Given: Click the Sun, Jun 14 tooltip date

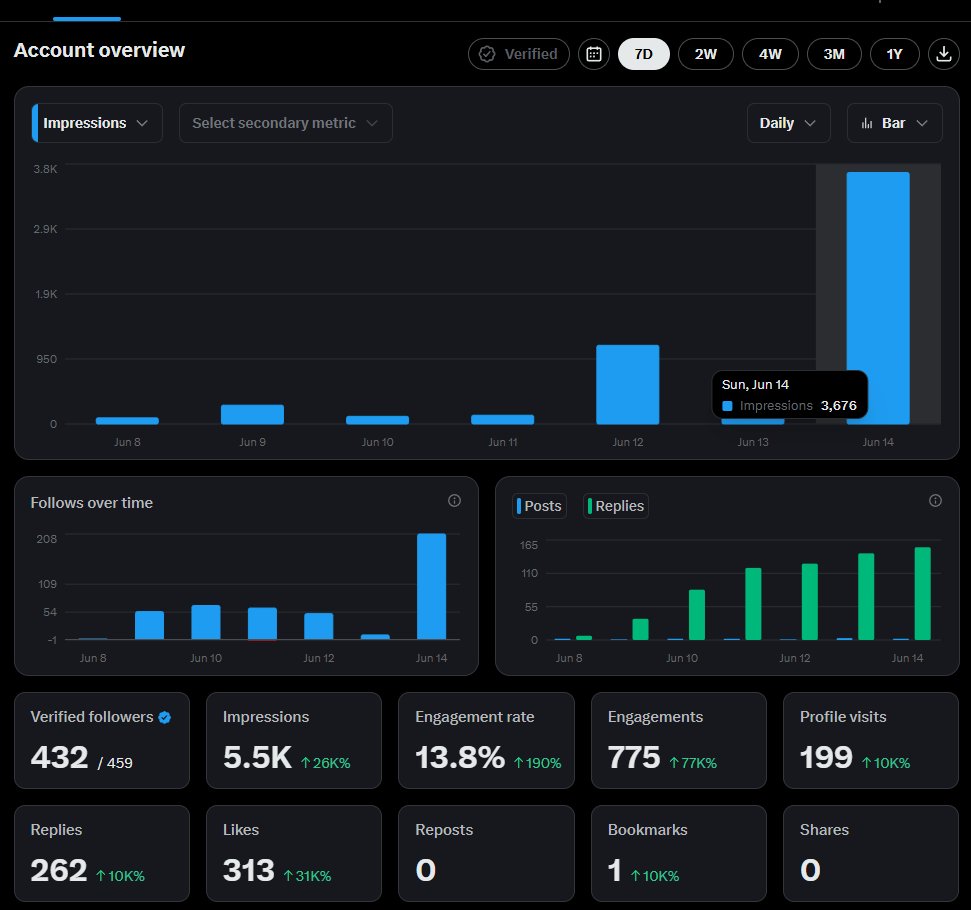Looking at the screenshot, I should point(755,385).
